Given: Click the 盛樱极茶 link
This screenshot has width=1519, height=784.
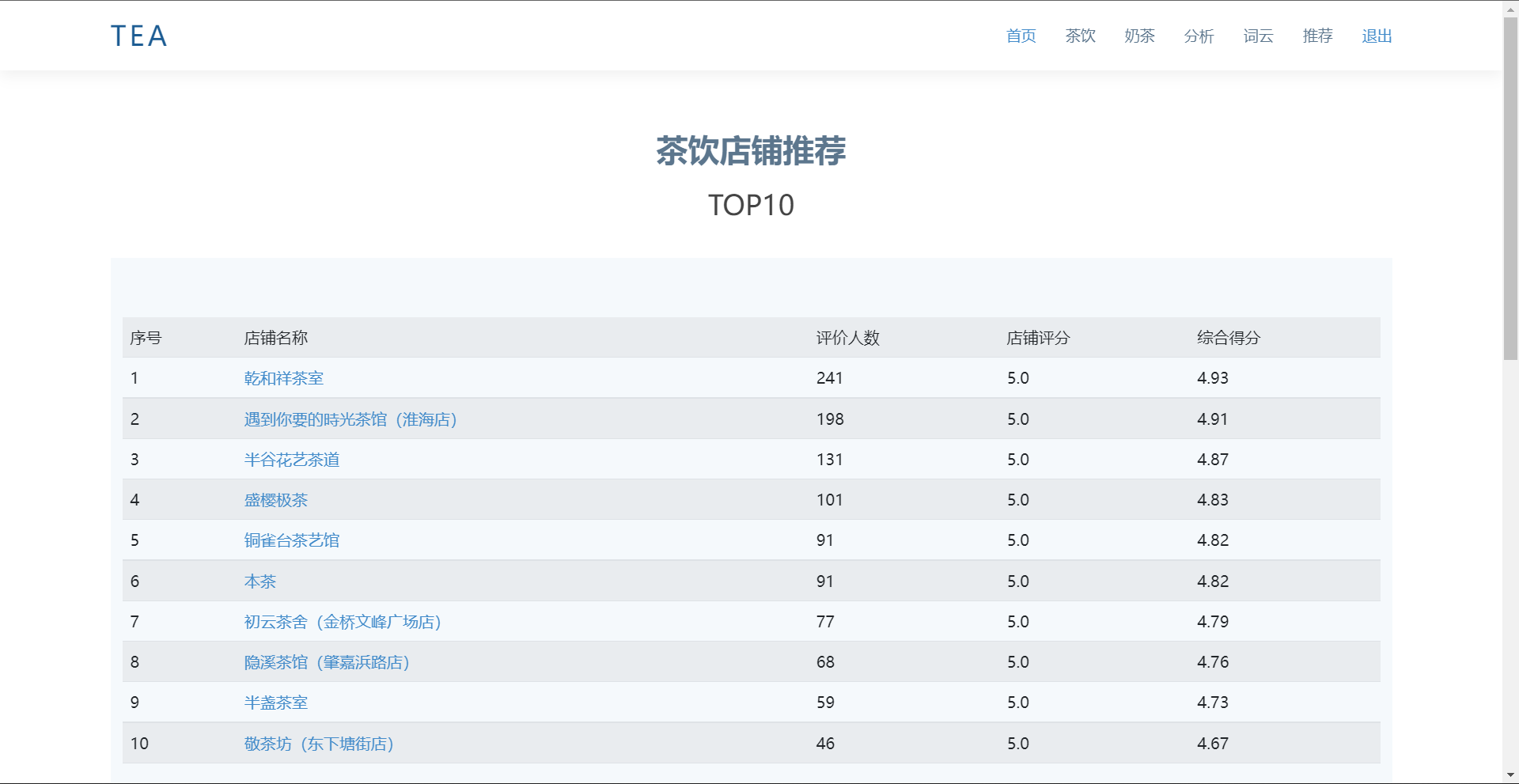Looking at the screenshot, I should [275, 500].
